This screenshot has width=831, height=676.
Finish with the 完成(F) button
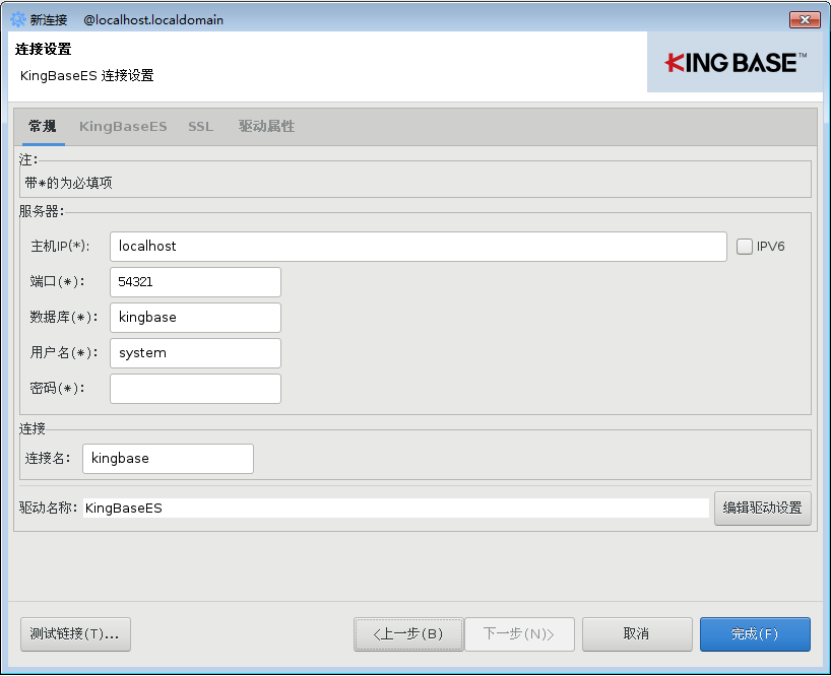[755, 634]
